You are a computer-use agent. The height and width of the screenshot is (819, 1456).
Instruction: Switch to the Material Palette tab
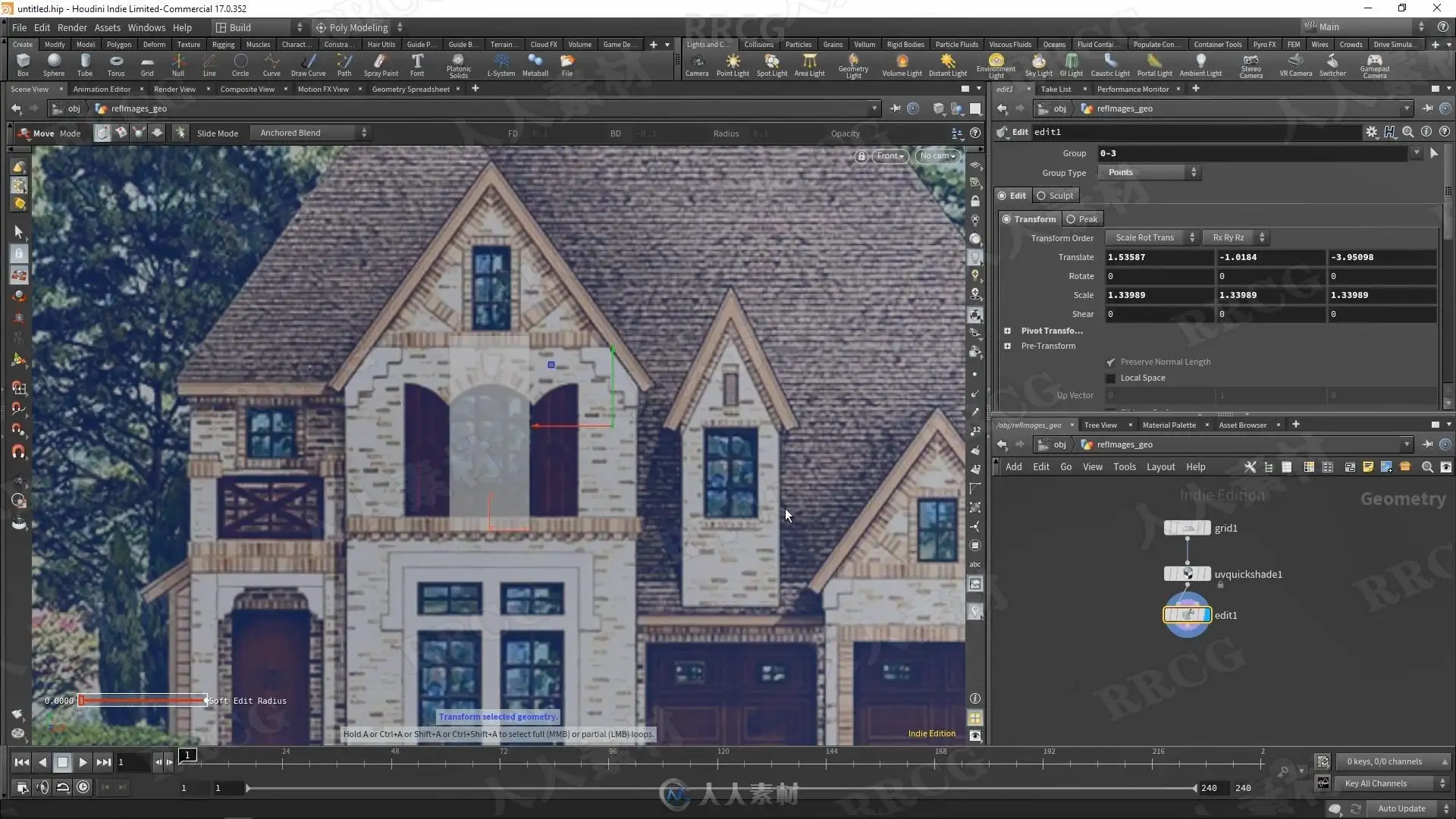(1169, 425)
